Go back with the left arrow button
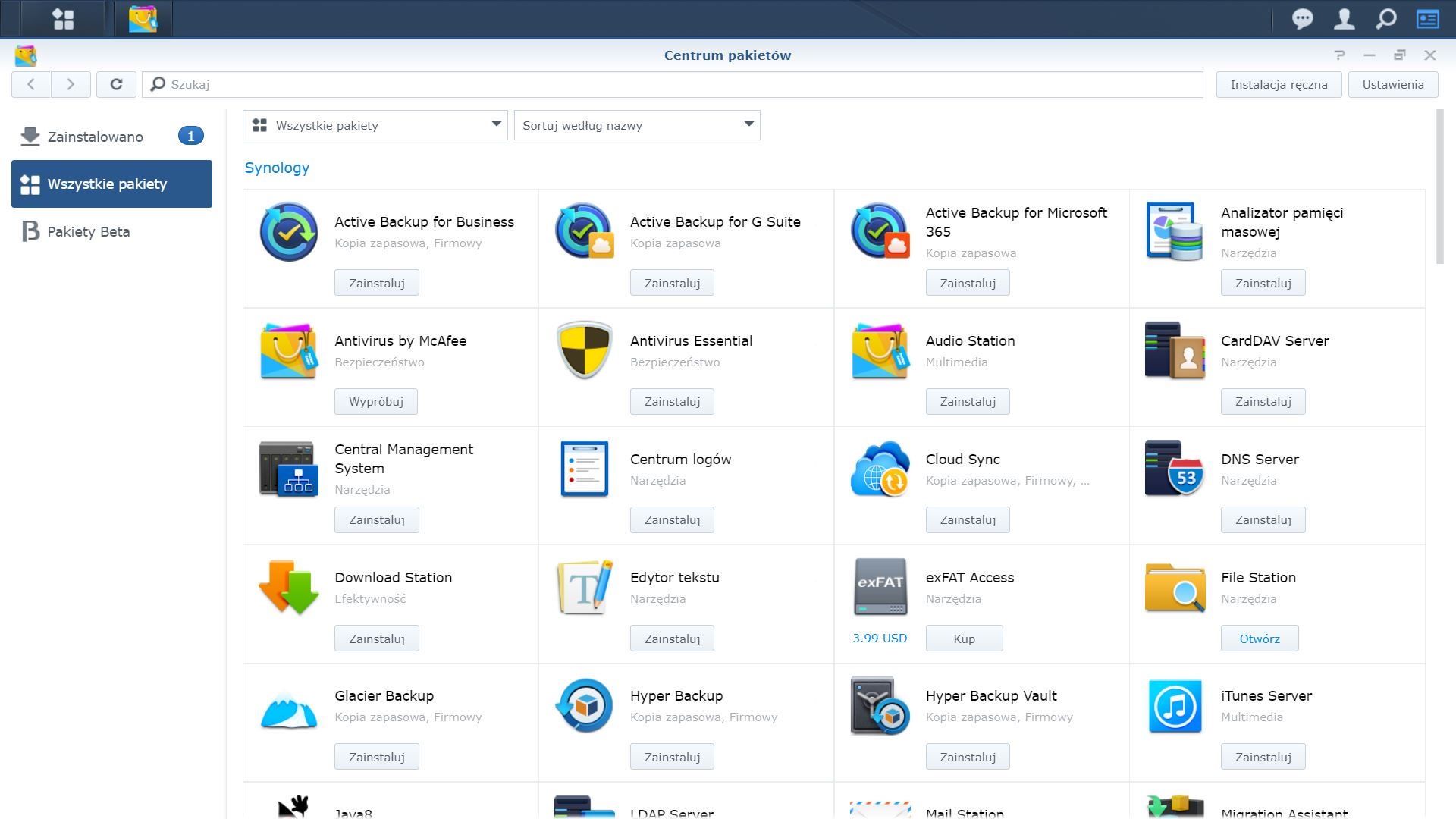The image size is (1456, 819). 31,84
